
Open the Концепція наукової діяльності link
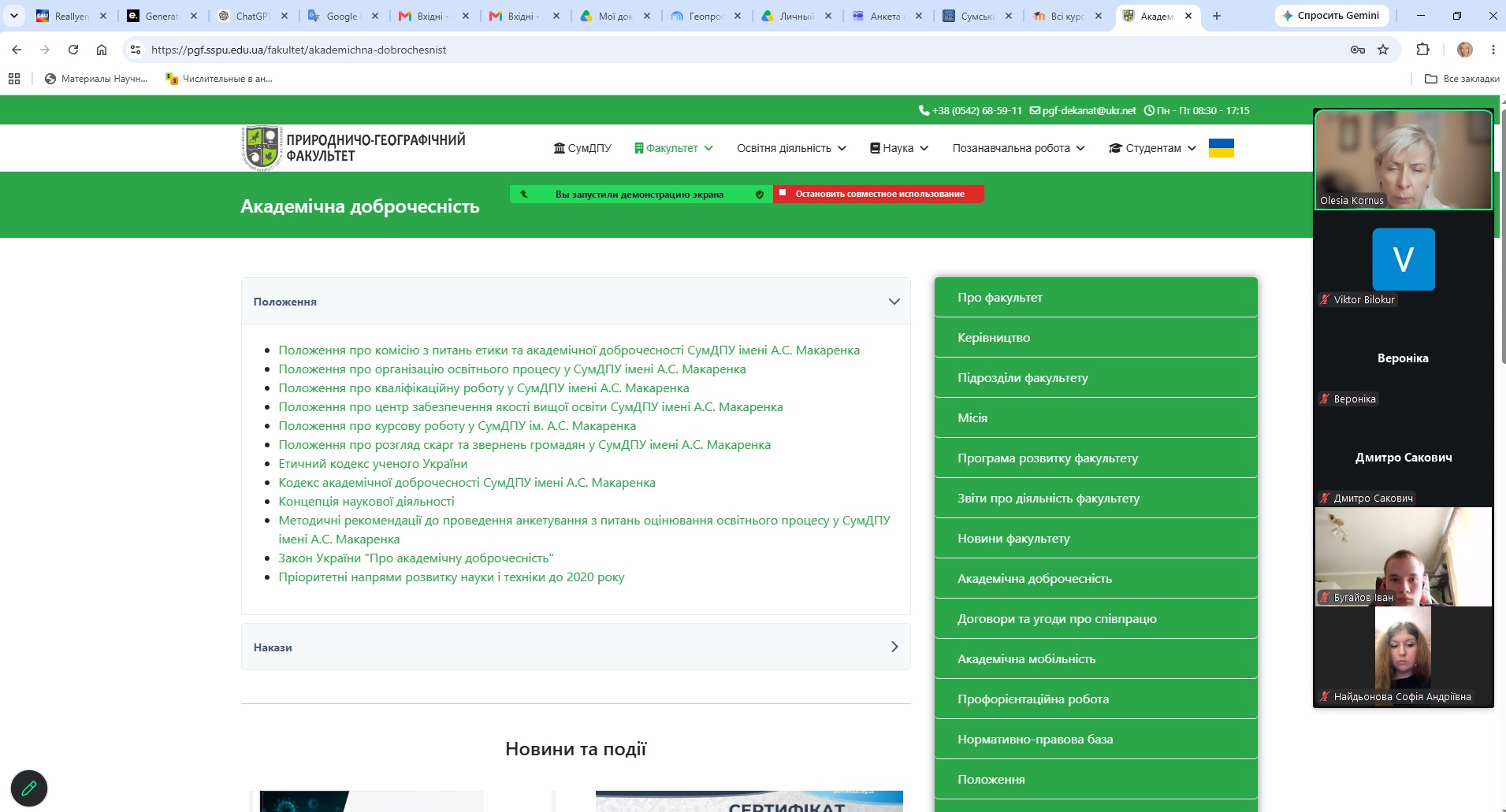click(366, 501)
